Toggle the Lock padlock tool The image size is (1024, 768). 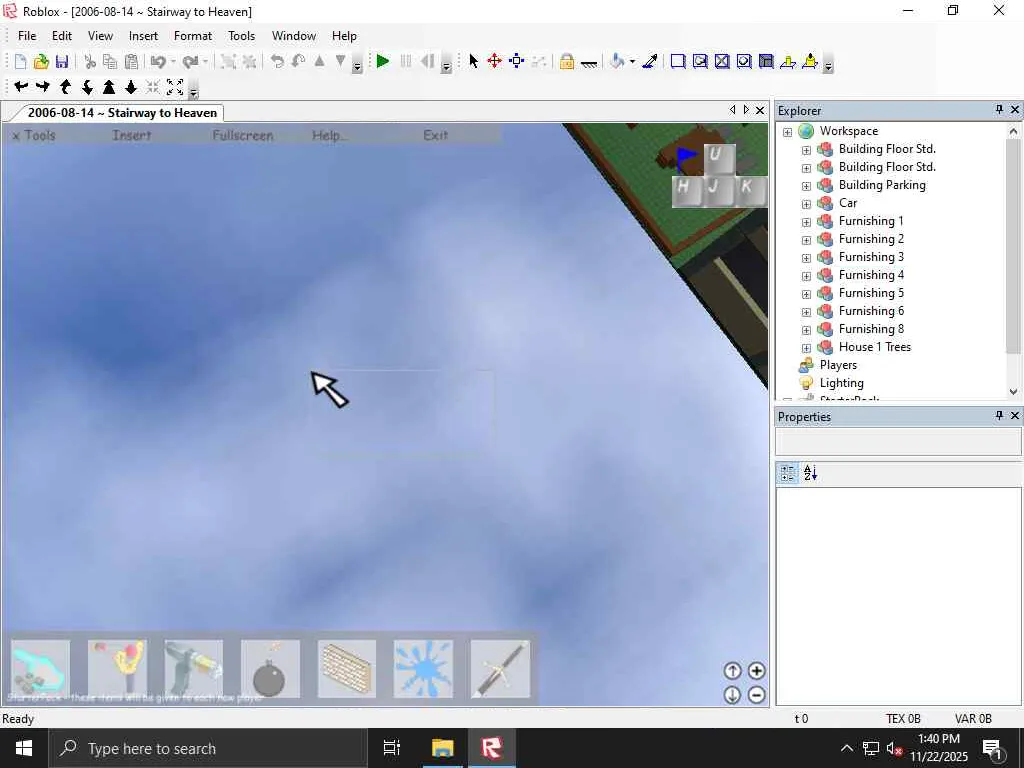pos(567,61)
